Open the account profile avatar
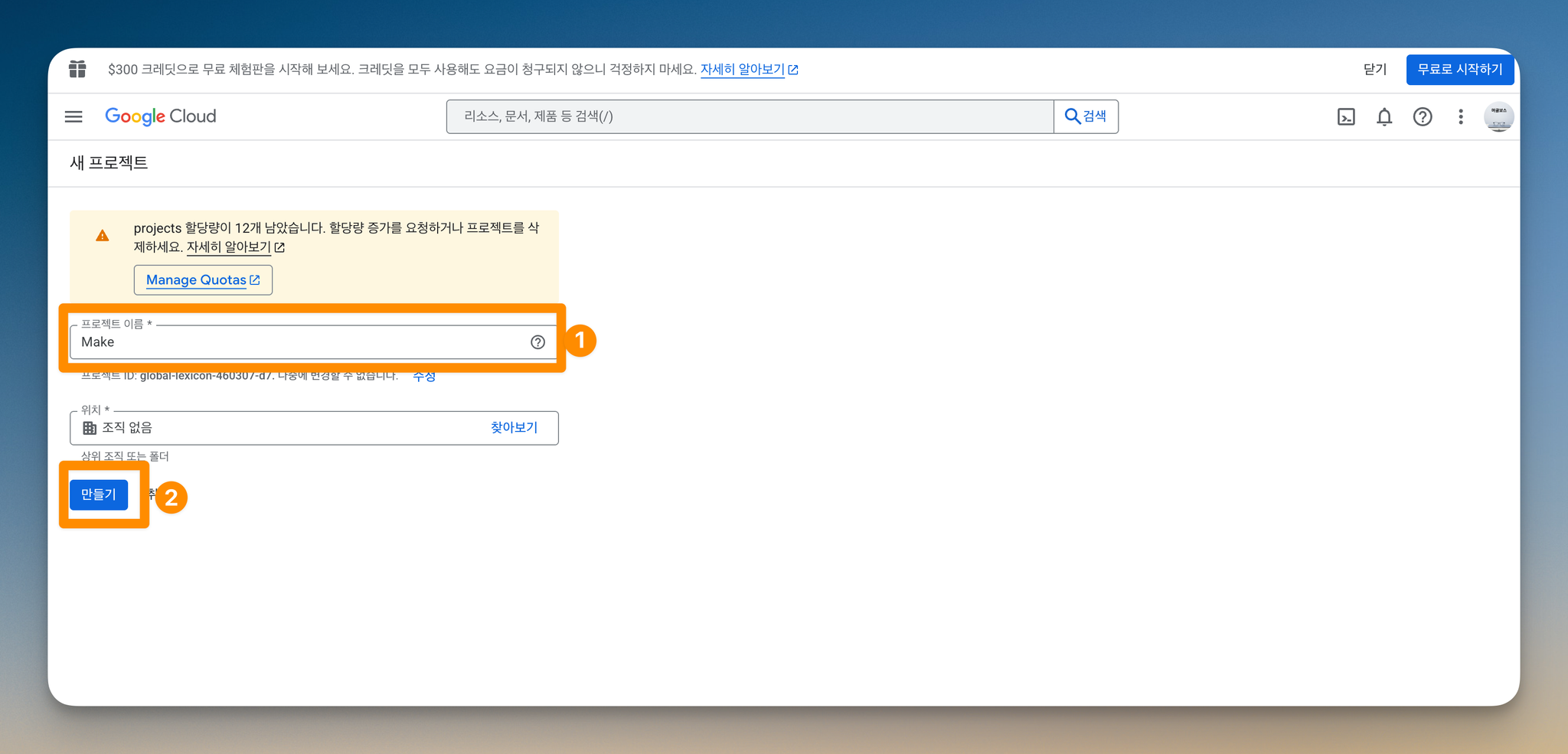The image size is (1568, 754). [x=1498, y=116]
